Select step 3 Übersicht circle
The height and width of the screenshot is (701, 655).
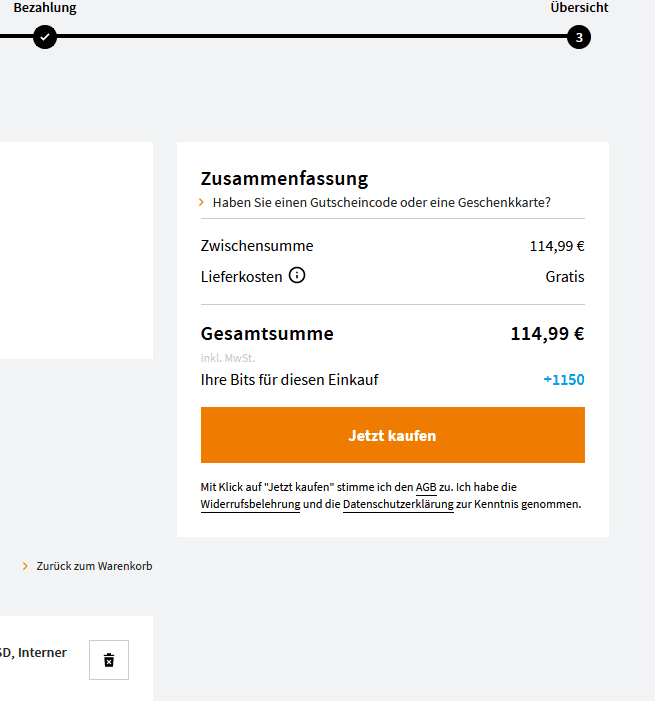[579, 37]
